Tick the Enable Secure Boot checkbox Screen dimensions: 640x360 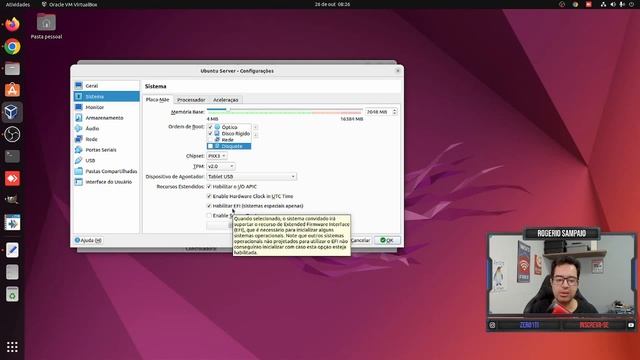[209, 216]
